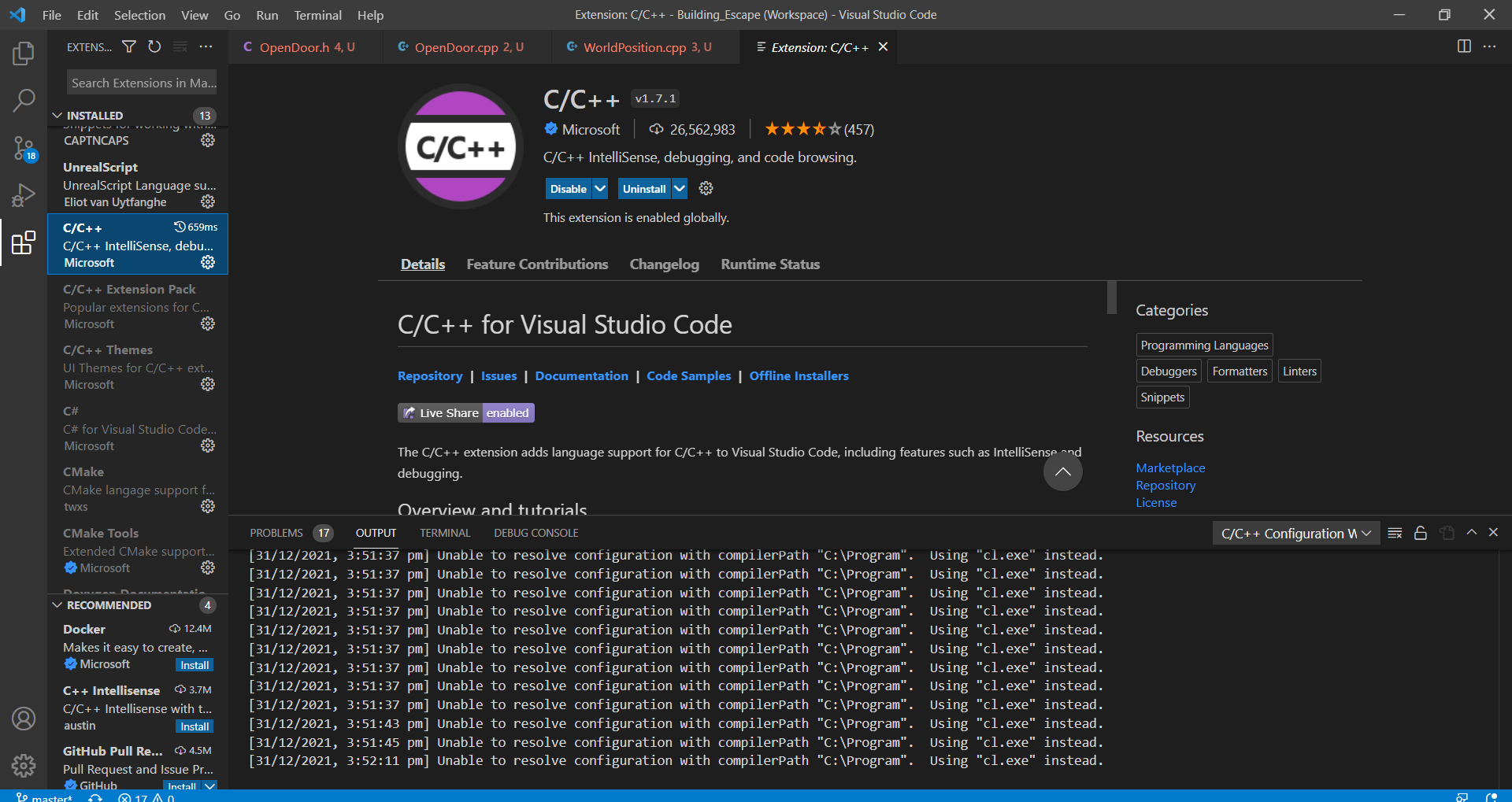Viewport: 1512px width, 802px height.
Task: Click the Search Extensions input field
Action: click(x=142, y=82)
